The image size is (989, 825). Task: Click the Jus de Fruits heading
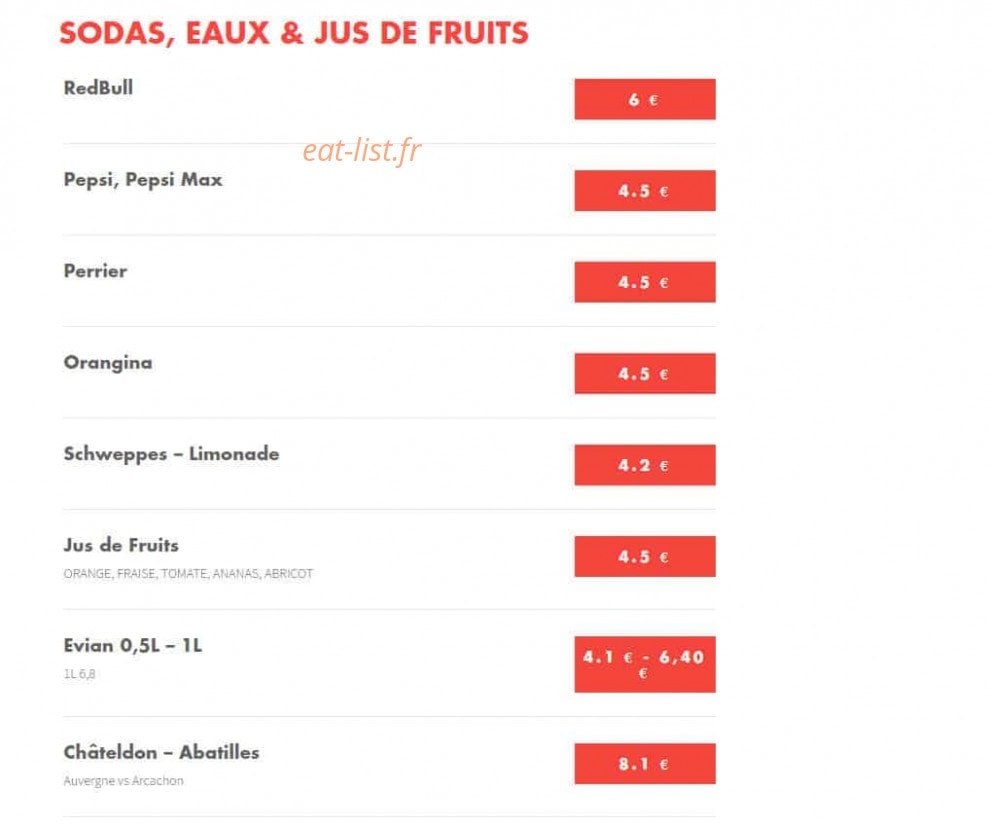click(x=121, y=545)
